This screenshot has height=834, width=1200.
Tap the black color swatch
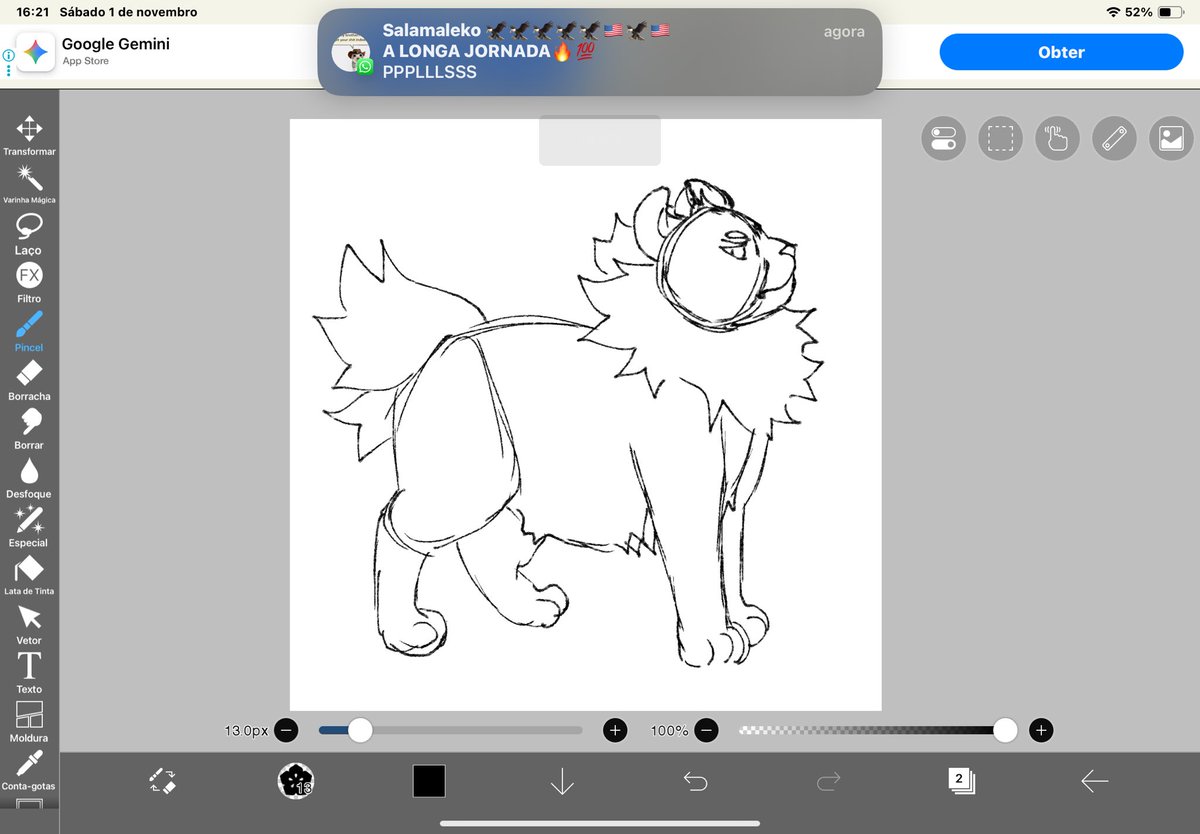point(429,781)
